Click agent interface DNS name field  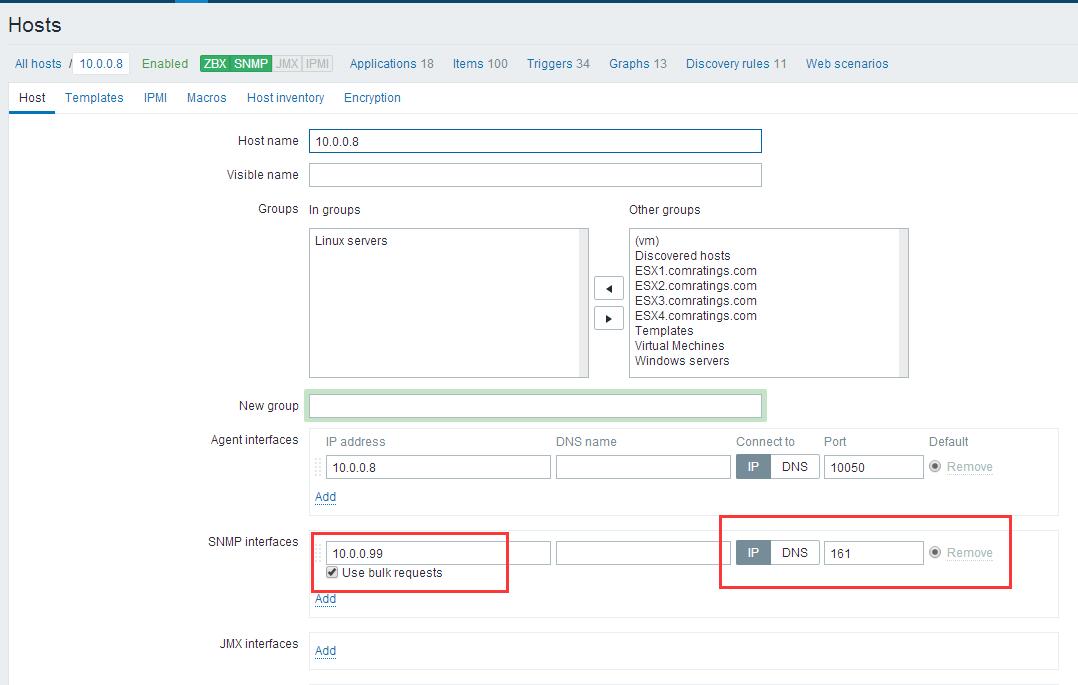tap(643, 467)
